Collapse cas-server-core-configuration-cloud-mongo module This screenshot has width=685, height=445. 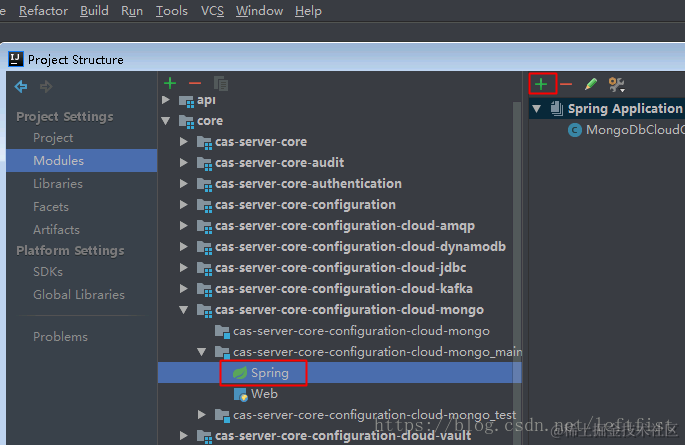(x=184, y=310)
